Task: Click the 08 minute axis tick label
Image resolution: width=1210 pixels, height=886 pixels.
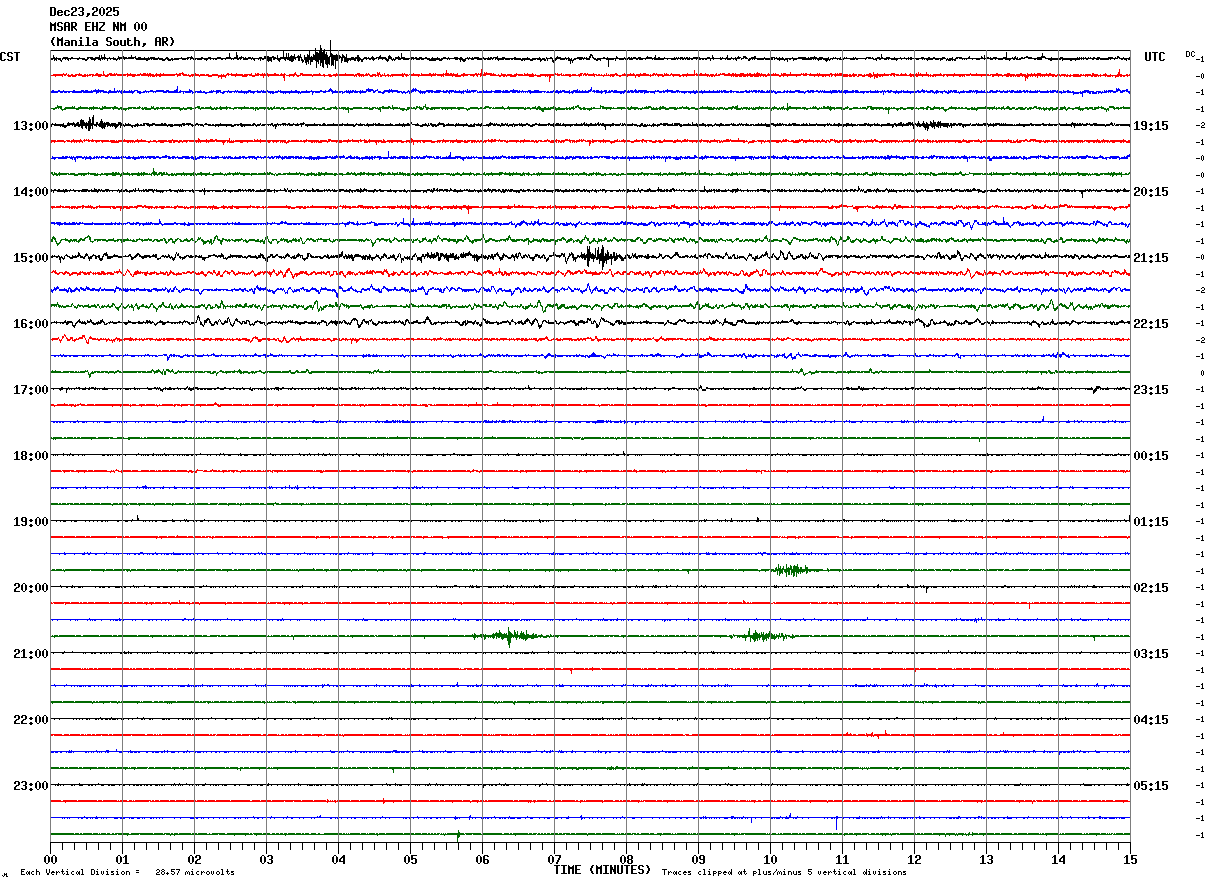Action: (626, 859)
